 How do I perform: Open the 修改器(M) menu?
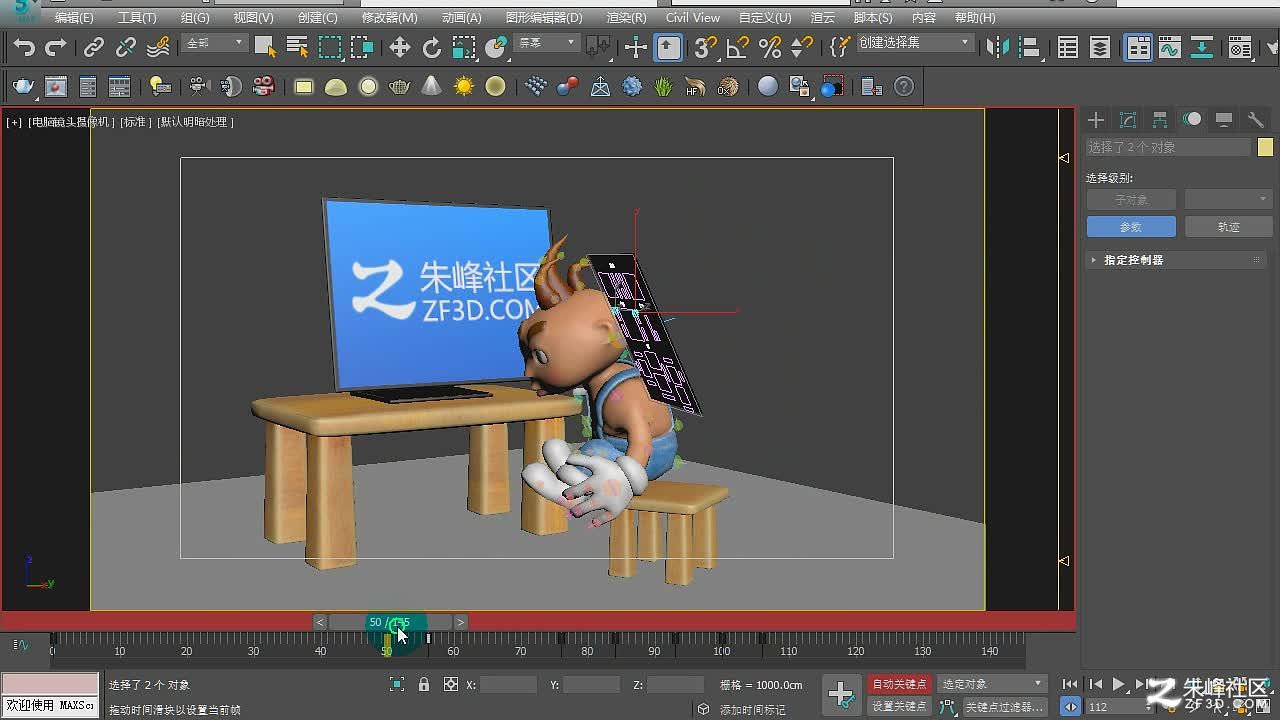389,18
